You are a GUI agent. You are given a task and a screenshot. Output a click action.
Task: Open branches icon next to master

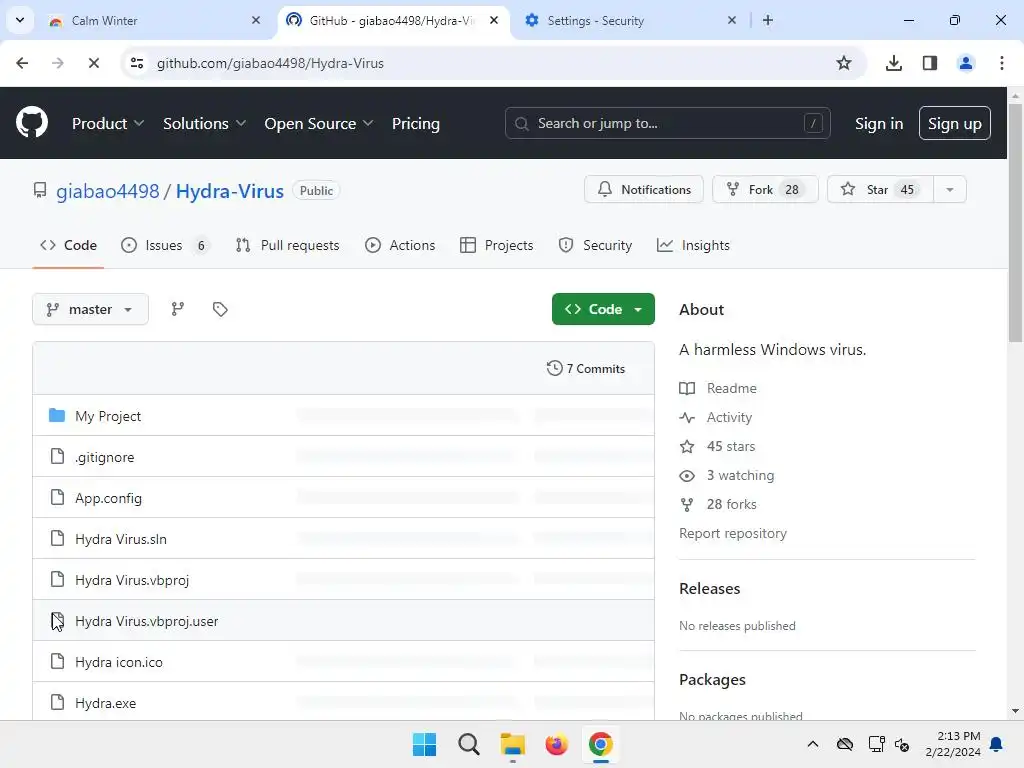(178, 309)
